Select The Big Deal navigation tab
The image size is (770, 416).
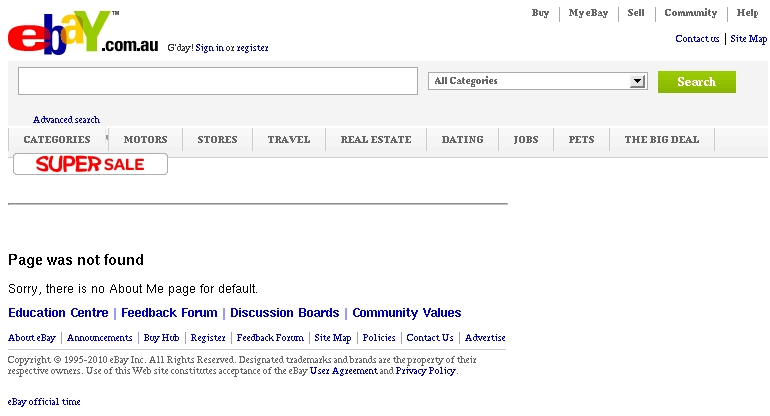(662, 139)
